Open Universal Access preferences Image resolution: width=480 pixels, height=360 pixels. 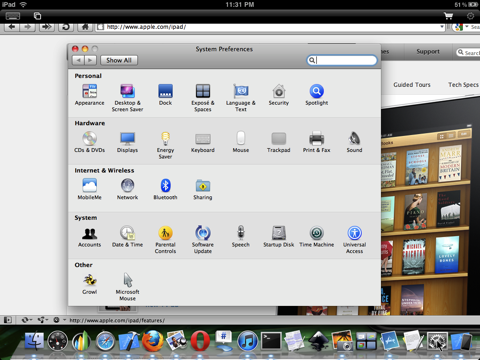point(354,239)
